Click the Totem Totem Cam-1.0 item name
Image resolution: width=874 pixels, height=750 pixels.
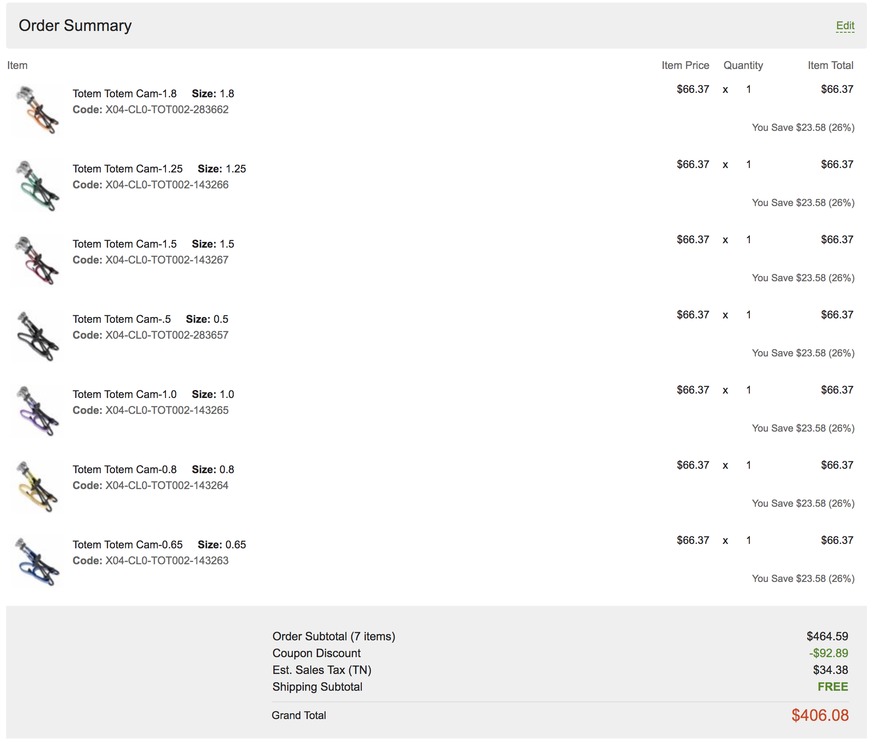click(x=125, y=395)
